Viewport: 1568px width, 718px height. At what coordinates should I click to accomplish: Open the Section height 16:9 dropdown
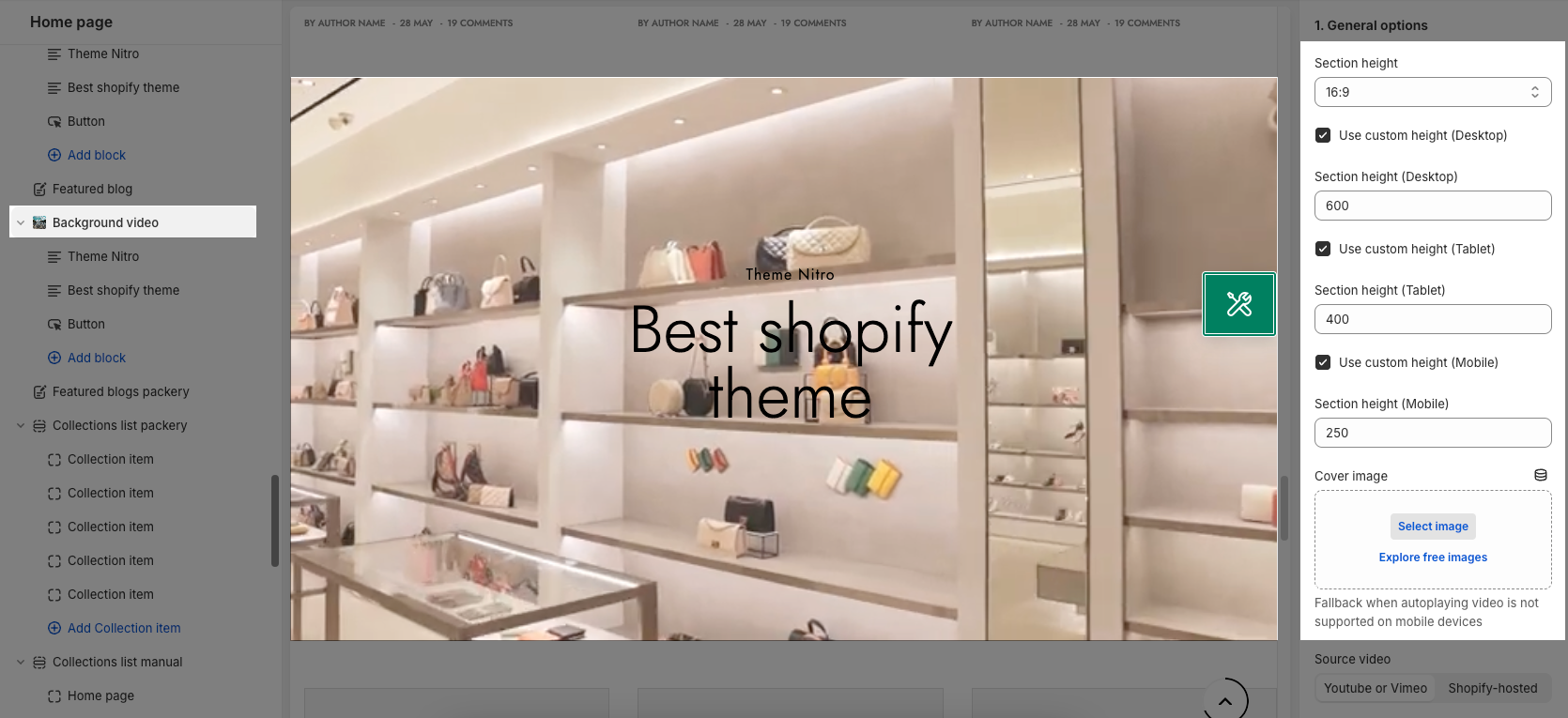(x=1433, y=92)
